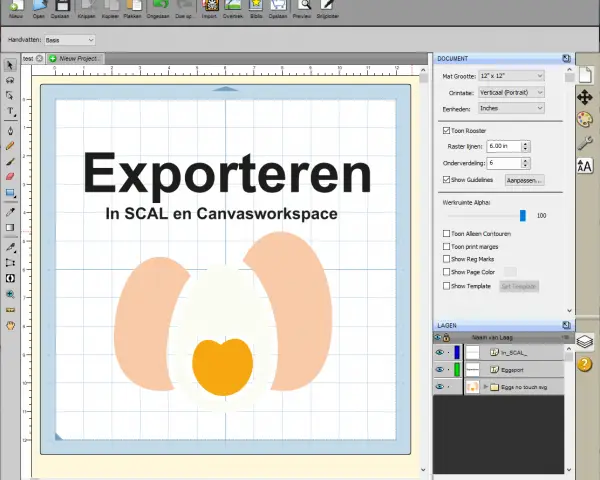
Task: Click the Overtrek (trace) toolbar icon
Action: tap(233, 6)
